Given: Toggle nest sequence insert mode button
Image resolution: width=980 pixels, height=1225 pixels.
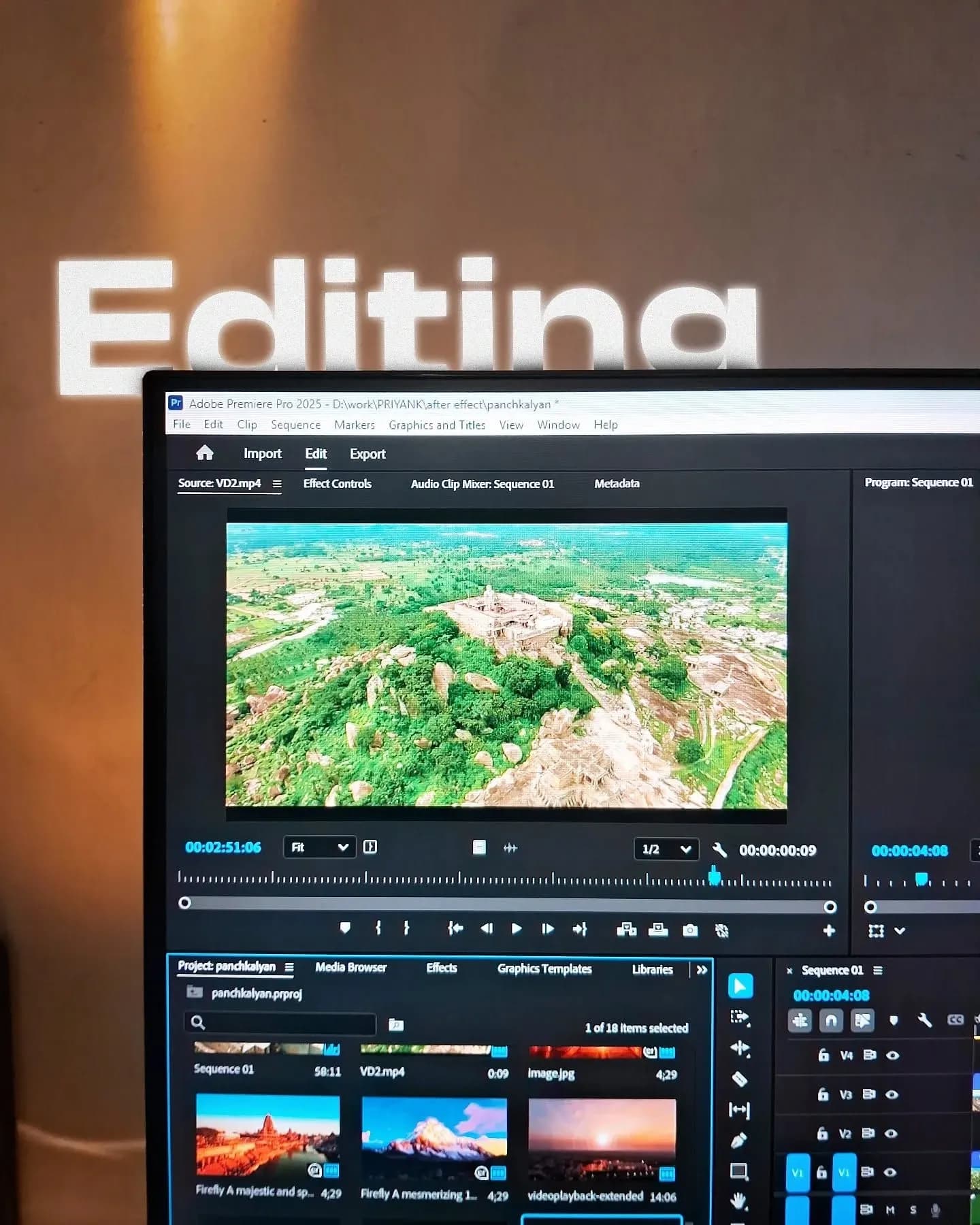Looking at the screenshot, I should [x=800, y=1020].
